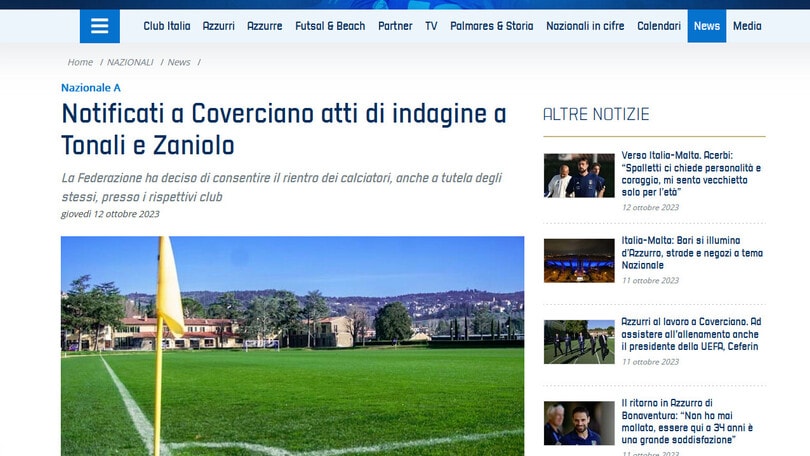Screen dimensions: 810x456
Task: Switch to the News tab
Action: click(706, 26)
